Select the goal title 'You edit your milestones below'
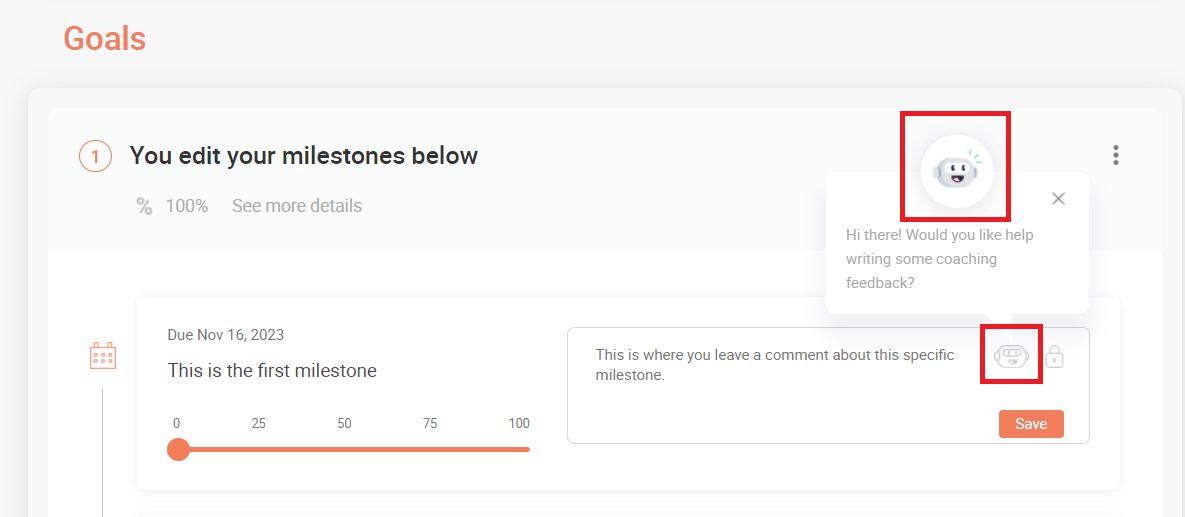This screenshot has width=1185, height=517. [303, 156]
